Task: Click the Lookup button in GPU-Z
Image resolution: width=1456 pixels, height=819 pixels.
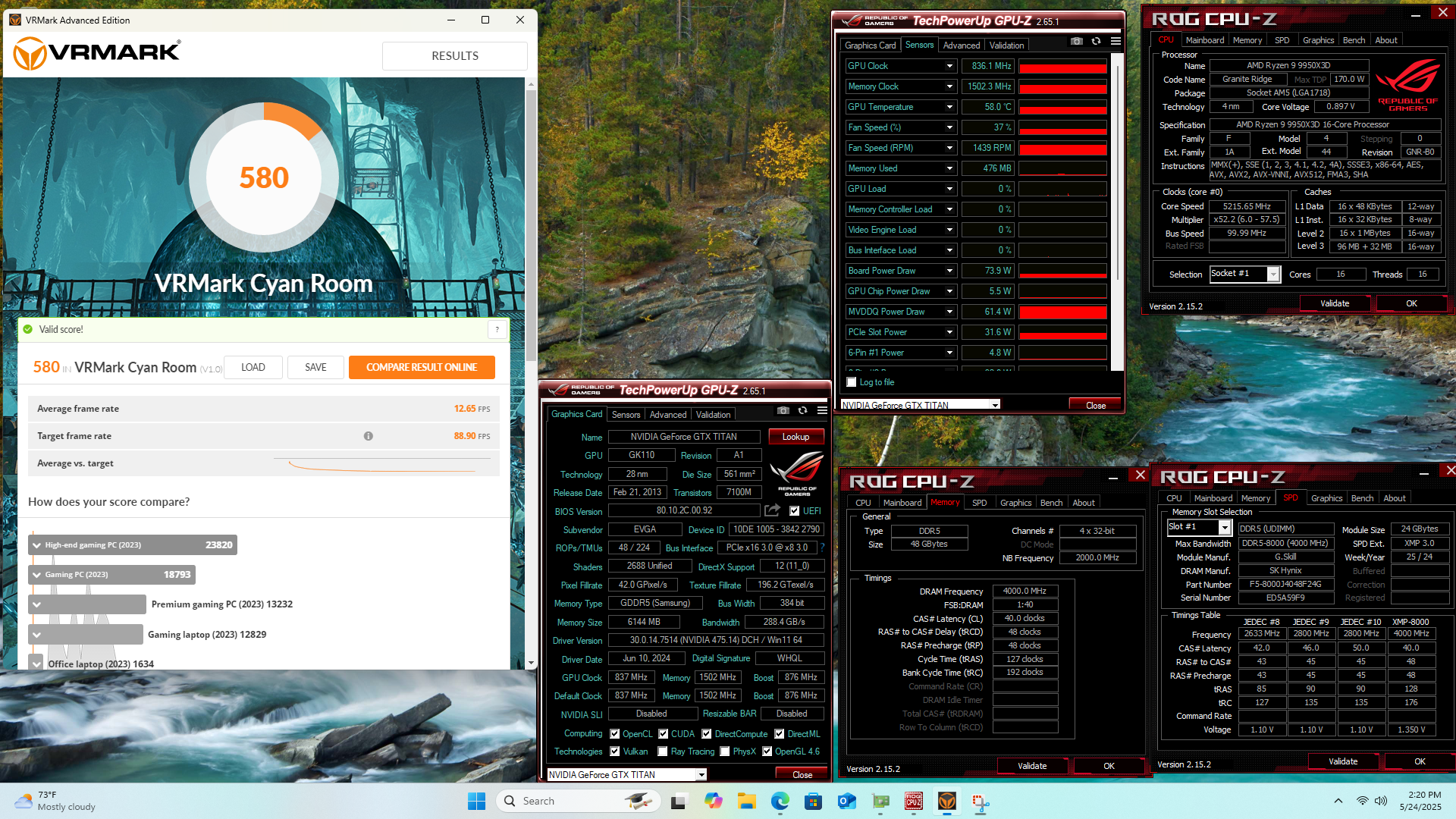Action: coord(795,437)
